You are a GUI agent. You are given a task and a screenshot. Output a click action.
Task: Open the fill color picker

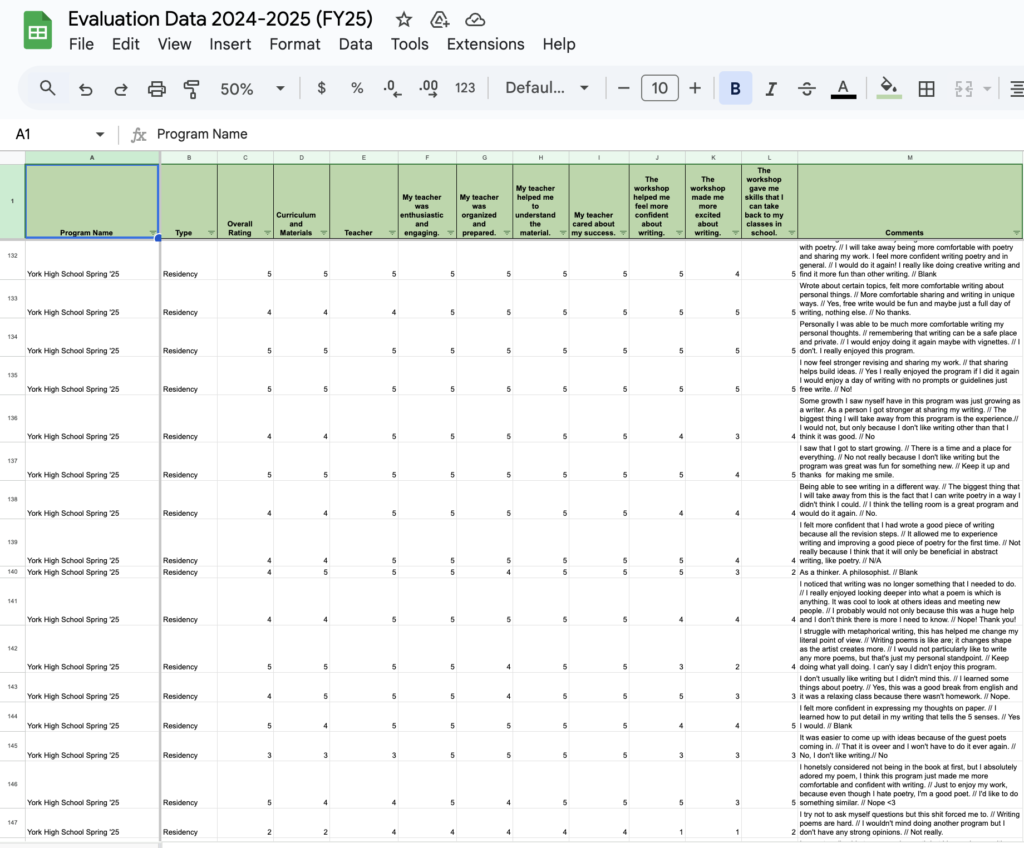click(x=887, y=88)
